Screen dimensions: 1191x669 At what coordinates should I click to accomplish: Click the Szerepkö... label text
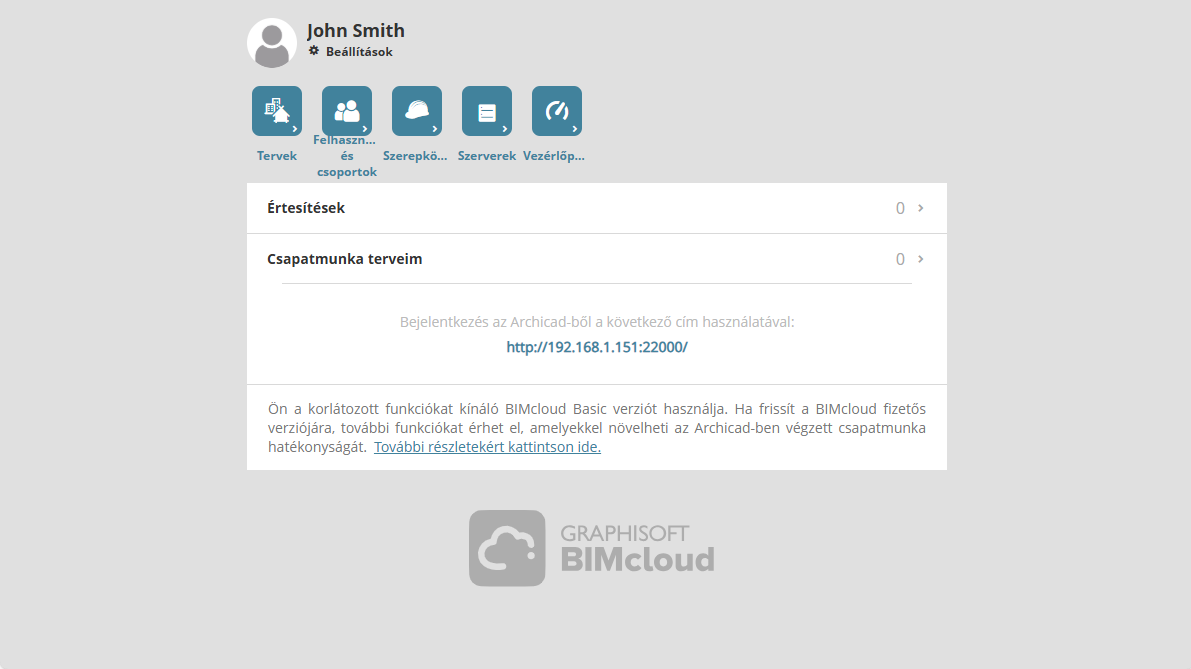[x=415, y=156]
